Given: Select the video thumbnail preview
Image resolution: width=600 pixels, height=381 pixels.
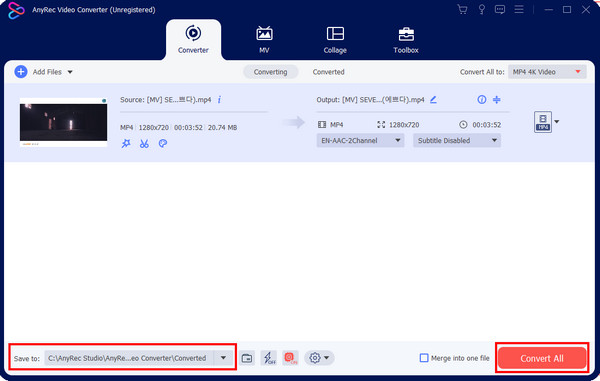Looking at the screenshot, I should pyautogui.click(x=64, y=122).
